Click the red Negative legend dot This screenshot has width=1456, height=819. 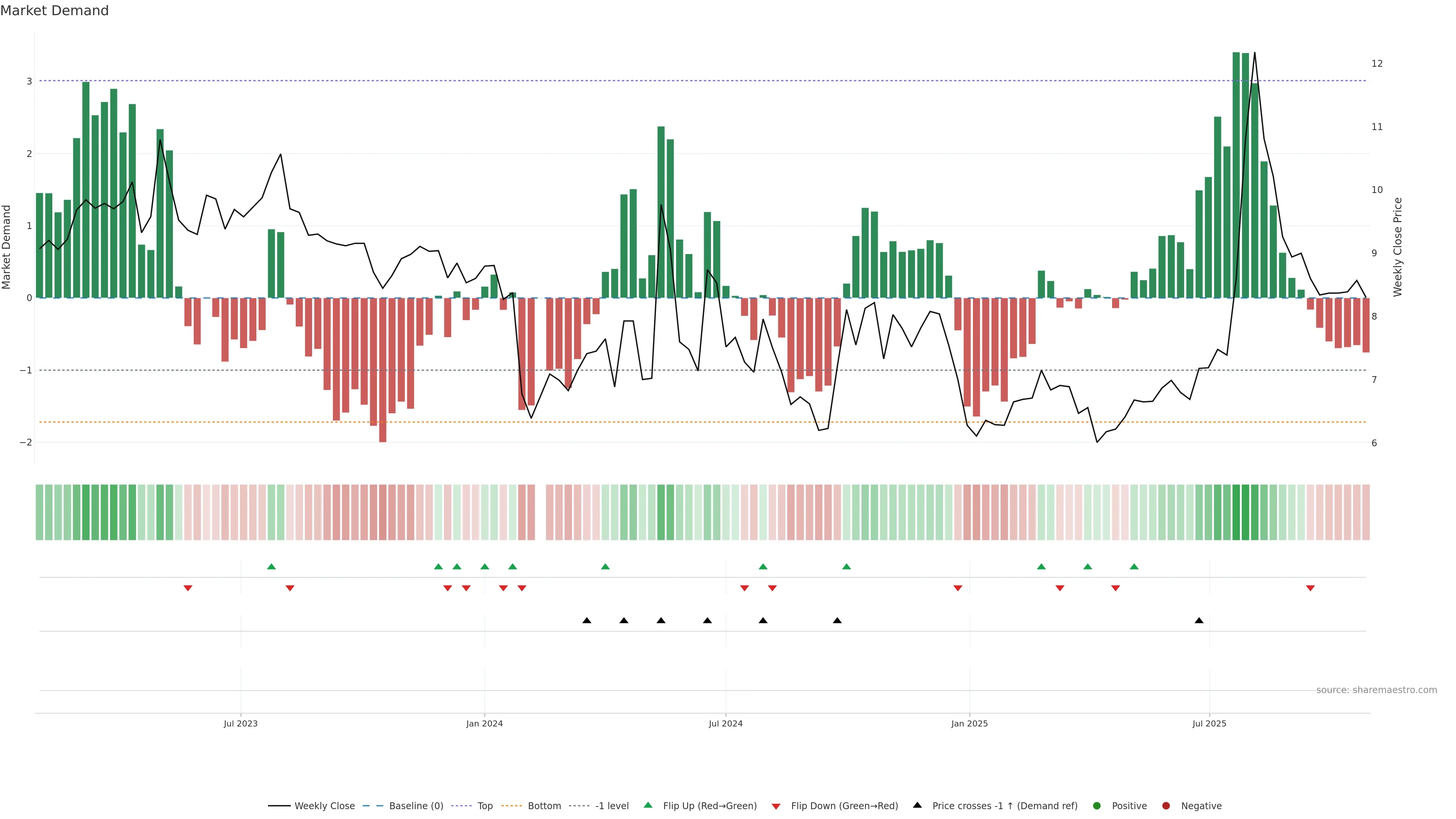(x=1166, y=805)
